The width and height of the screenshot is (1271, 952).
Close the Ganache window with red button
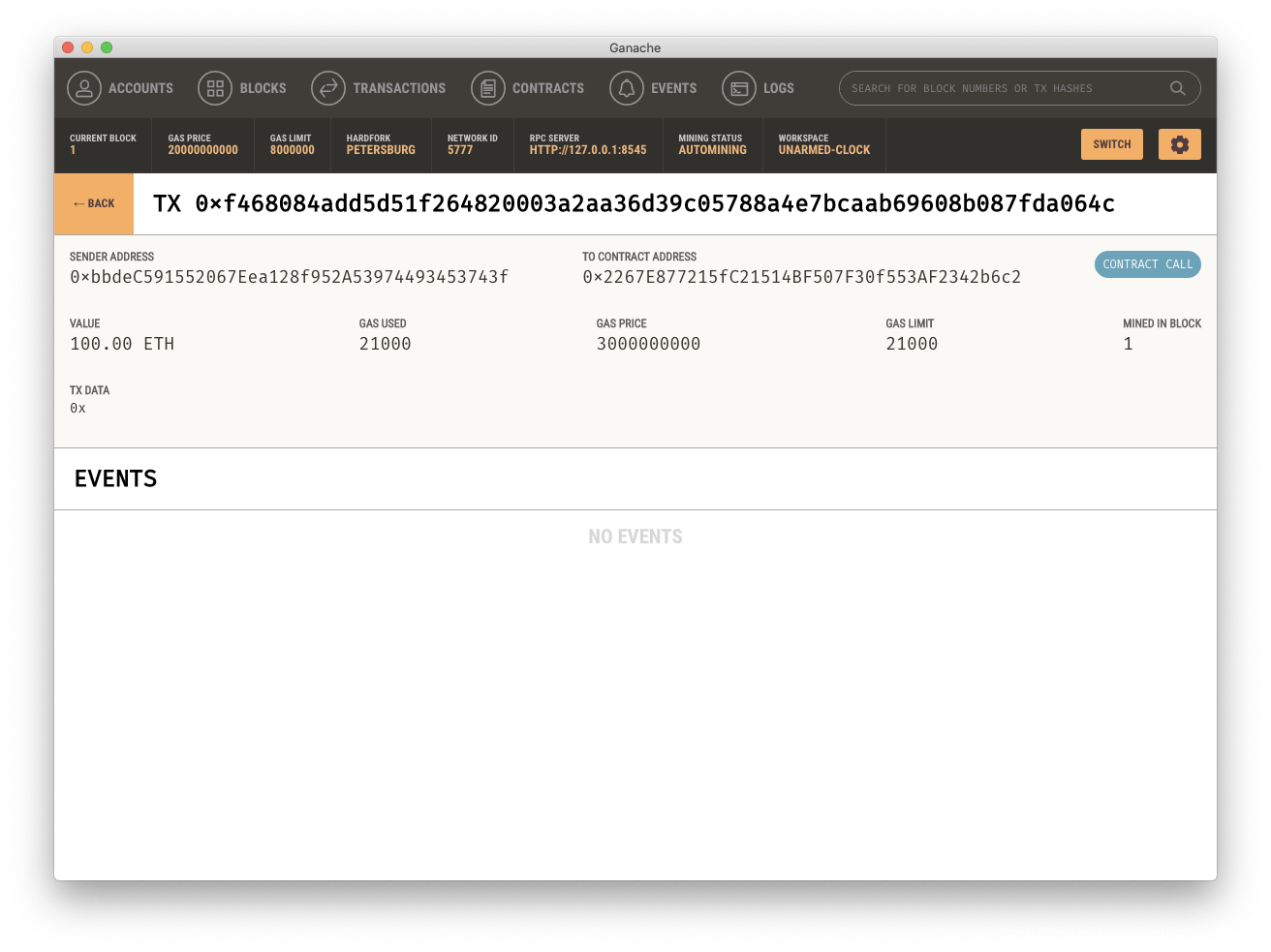(68, 47)
